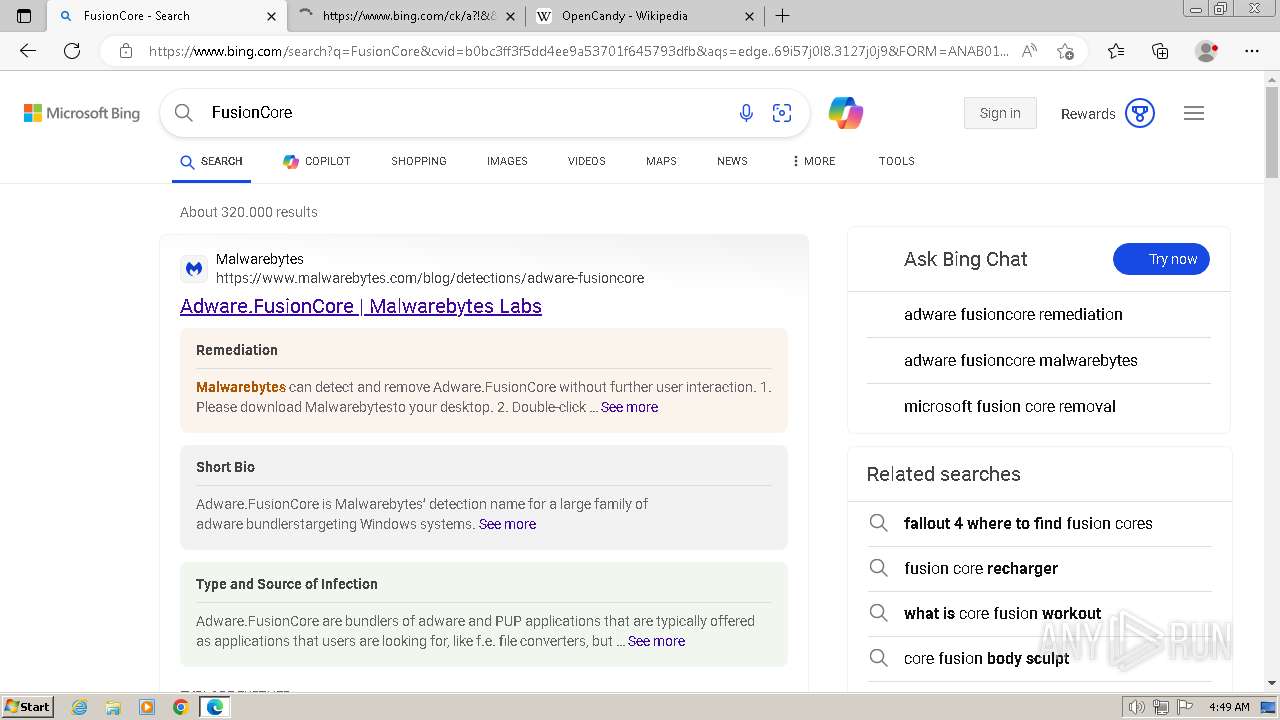1280x720 pixels.
Task: Open Bing hamburger menu
Action: tap(1194, 113)
